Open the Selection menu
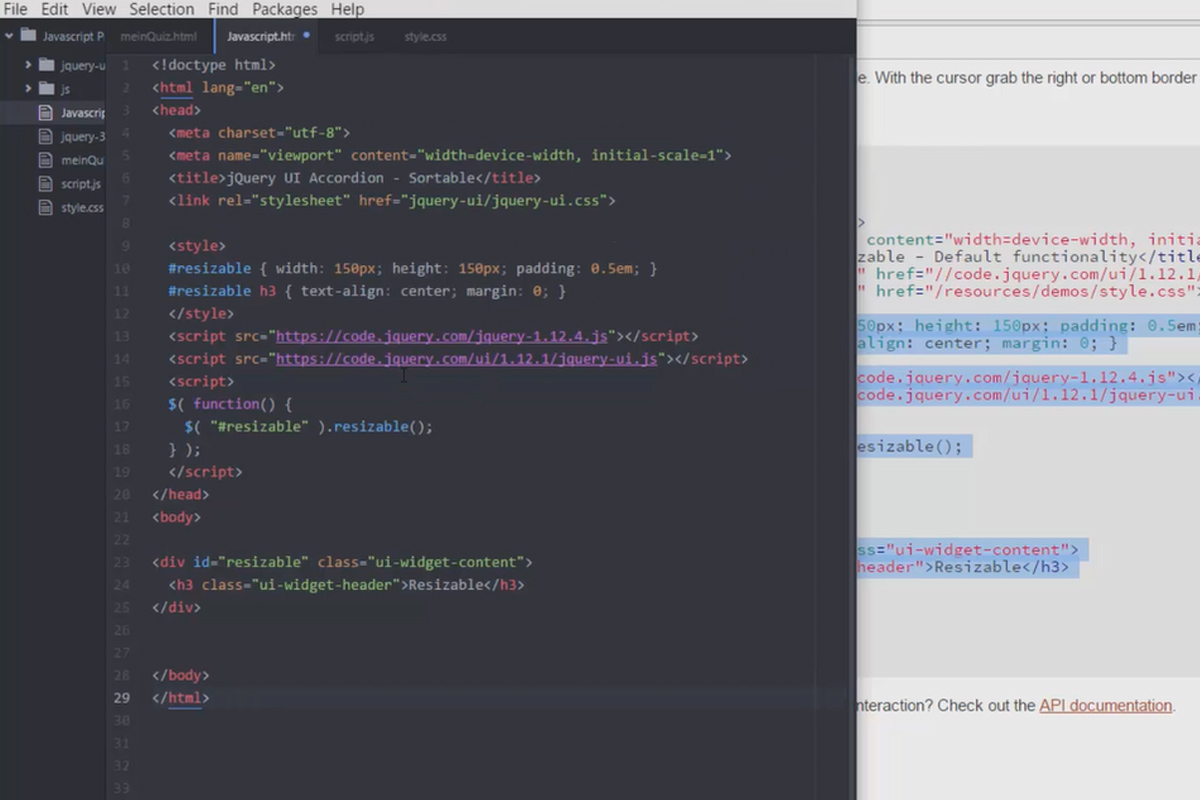 tap(162, 9)
